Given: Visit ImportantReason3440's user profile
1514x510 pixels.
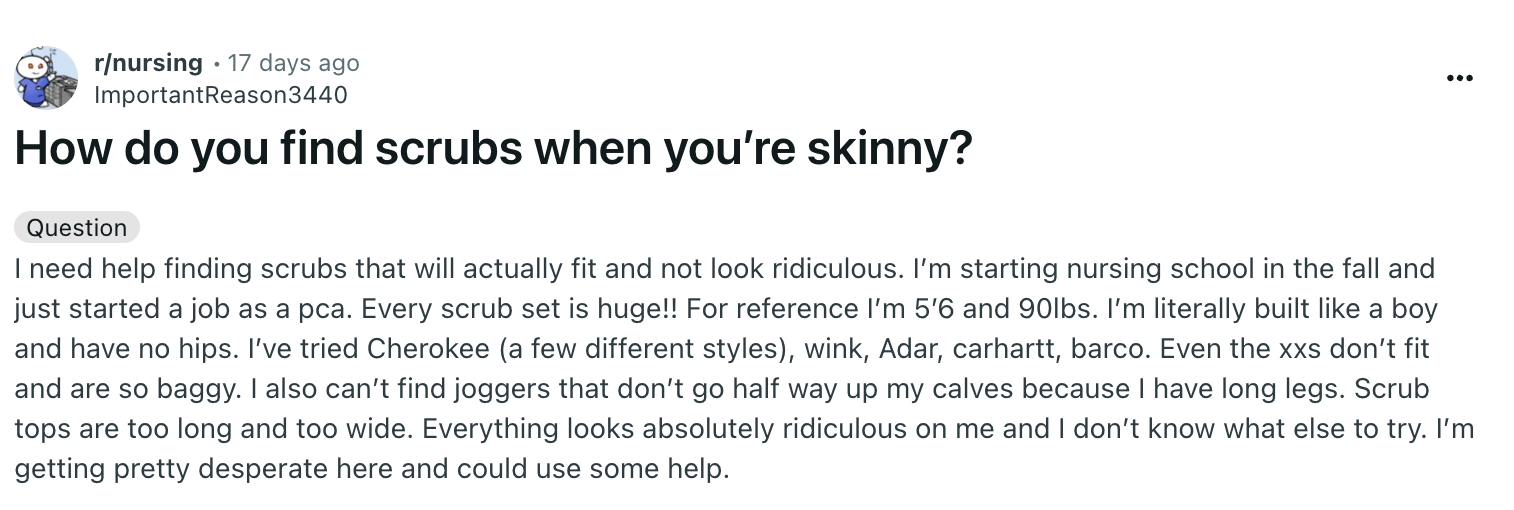Looking at the screenshot, I should click(x=220, y=95).
